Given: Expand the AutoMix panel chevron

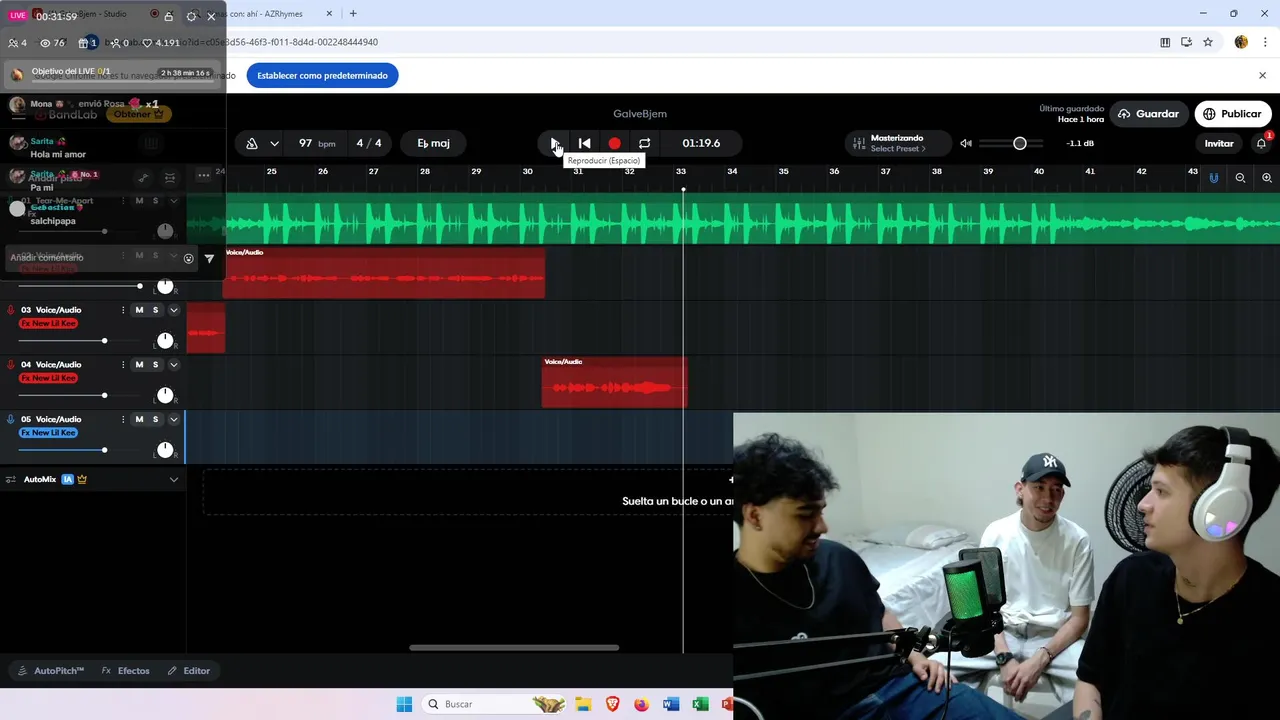Looking at the screenshot, I should (173, 480).
